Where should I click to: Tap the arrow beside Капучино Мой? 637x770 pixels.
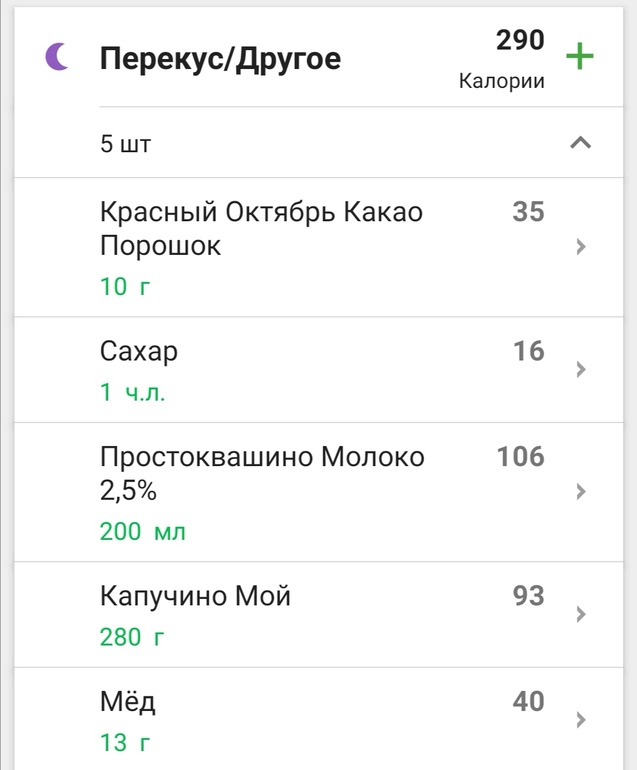pos(581,615)
